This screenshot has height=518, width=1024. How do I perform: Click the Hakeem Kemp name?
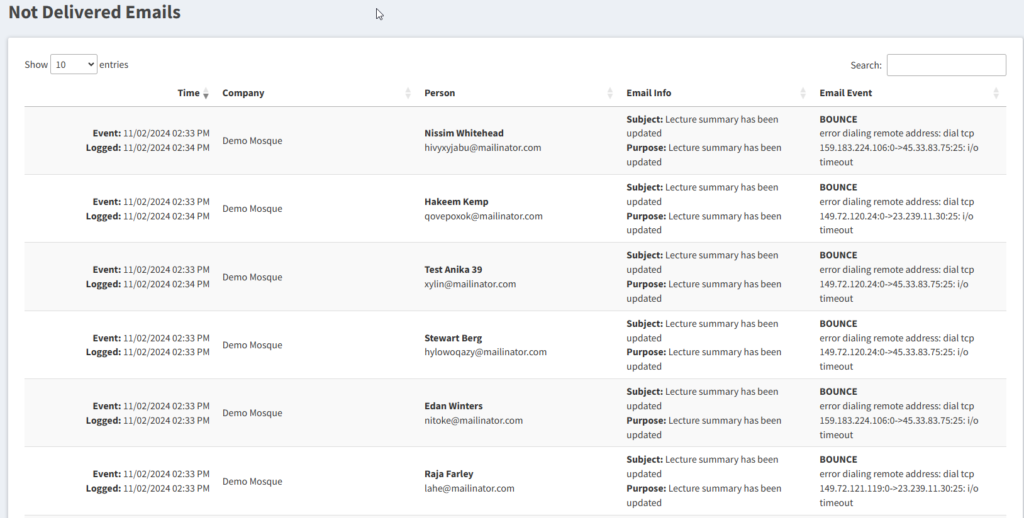[456, 201]
